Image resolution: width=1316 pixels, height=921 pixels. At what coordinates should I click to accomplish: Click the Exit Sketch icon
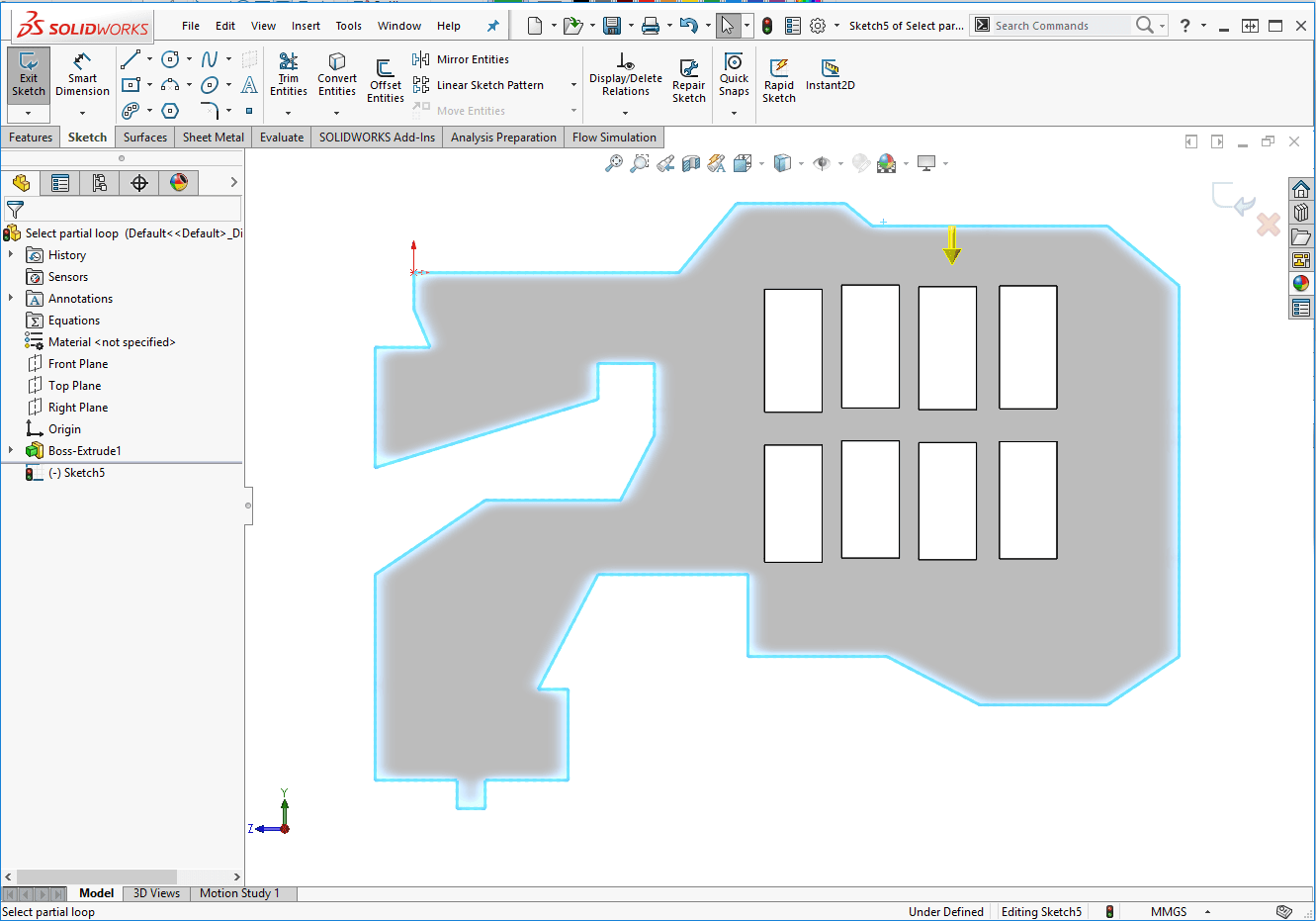(x=28, y=63)
